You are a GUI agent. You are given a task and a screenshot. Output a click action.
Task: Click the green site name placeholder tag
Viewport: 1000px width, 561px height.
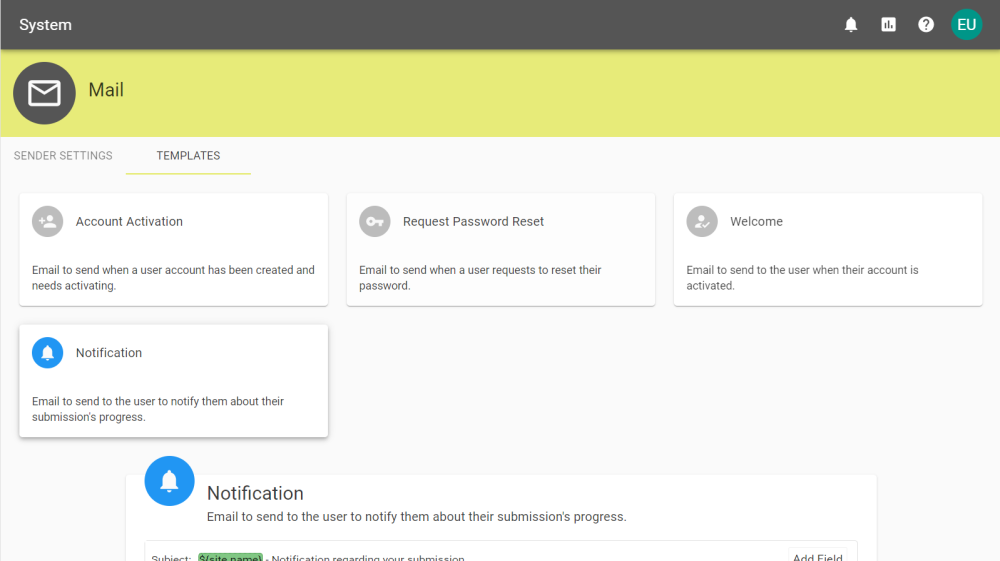click(230, 557)
